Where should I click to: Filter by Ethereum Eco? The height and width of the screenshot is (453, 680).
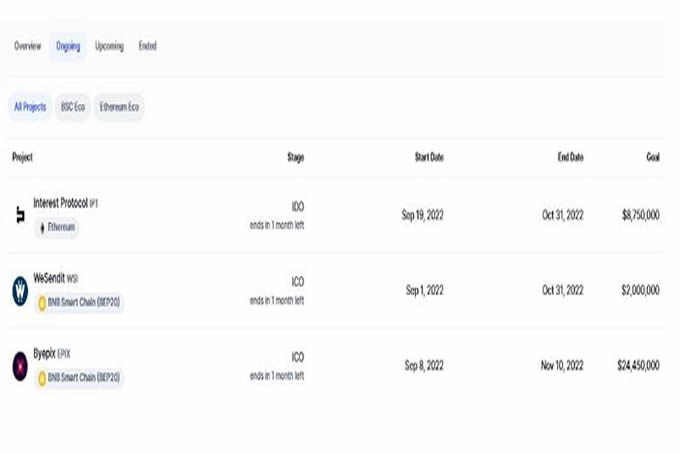point(119,107)
